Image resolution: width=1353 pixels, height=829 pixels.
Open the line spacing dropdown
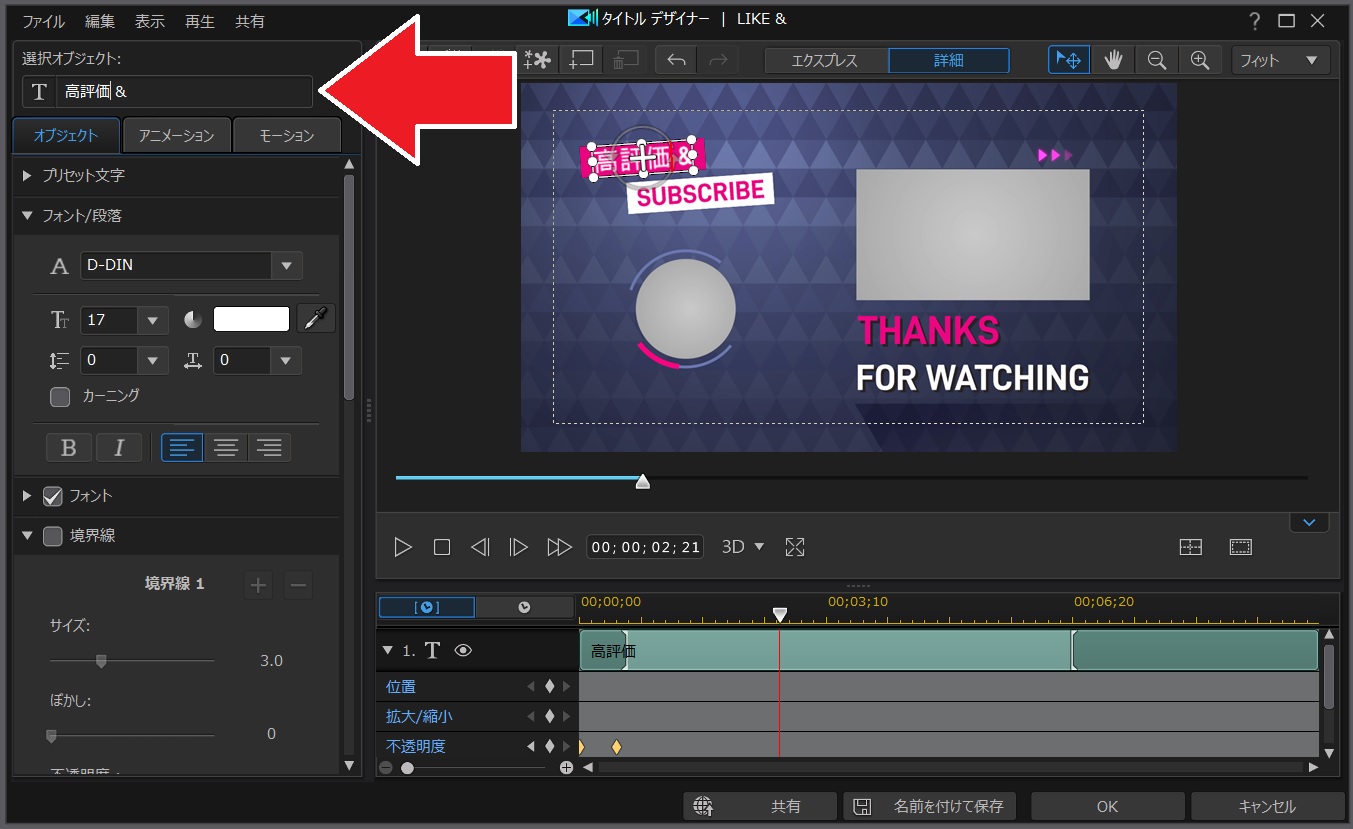click(x=152, y=361)
